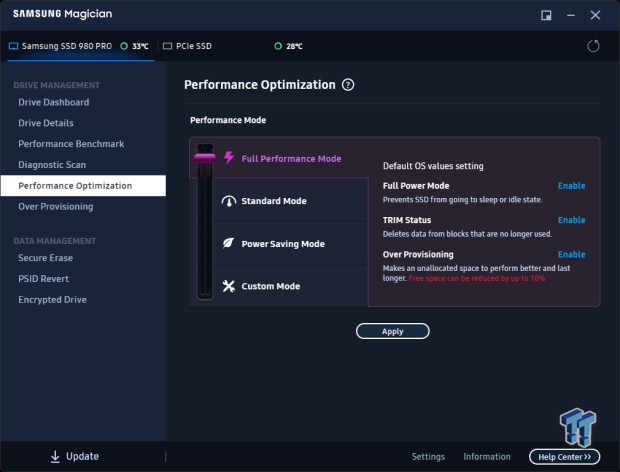Viewport: 620px width, 472px height.
Task: Click the Samsung Magician title logo
Action: pos(62,14)
